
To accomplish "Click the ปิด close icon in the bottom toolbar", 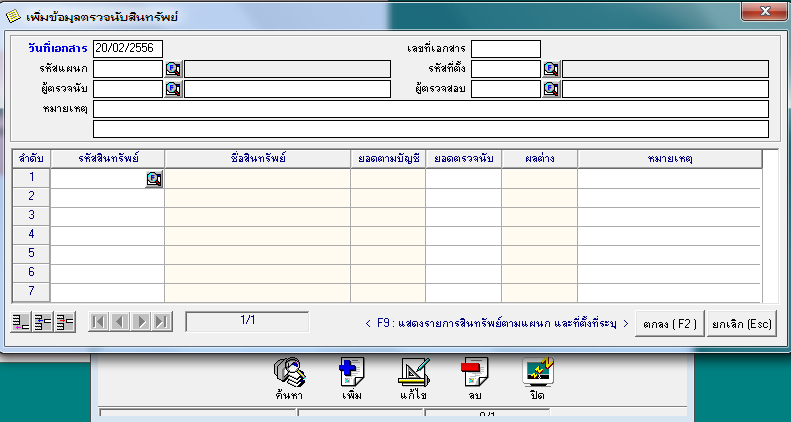I will (x=537, y=371).
